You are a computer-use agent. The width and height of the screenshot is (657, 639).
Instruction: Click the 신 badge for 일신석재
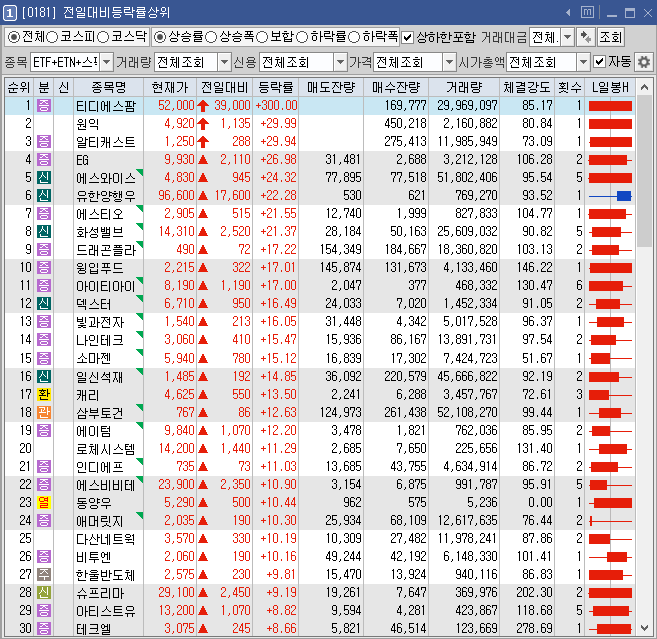click(44, 376)
